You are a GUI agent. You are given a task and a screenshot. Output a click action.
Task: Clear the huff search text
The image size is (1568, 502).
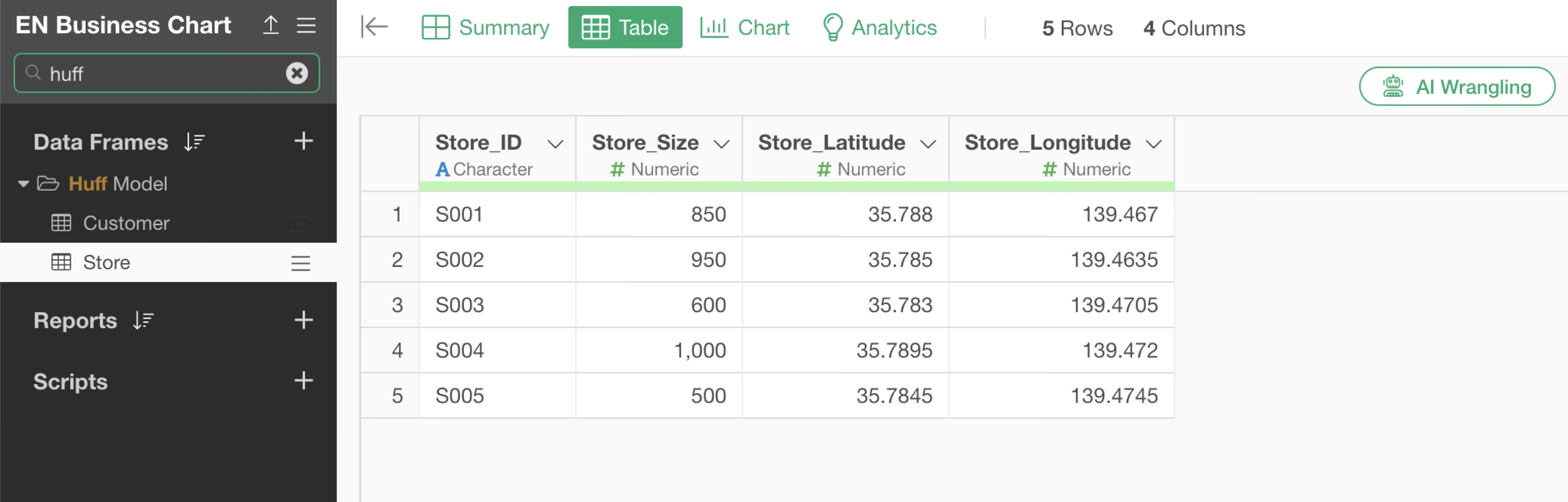coord(296,73)
